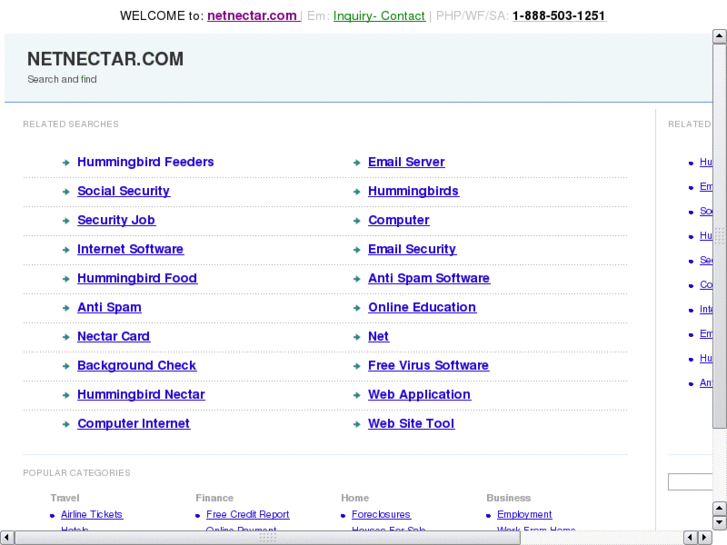727x545 pixels.
Task: Click the arrow icon beside Social Security
Action: click(x=66, y=192)
